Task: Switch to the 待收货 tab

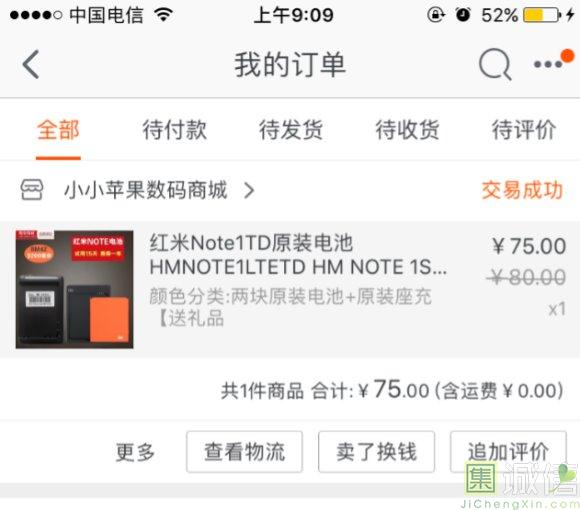Action: point(407,130)
